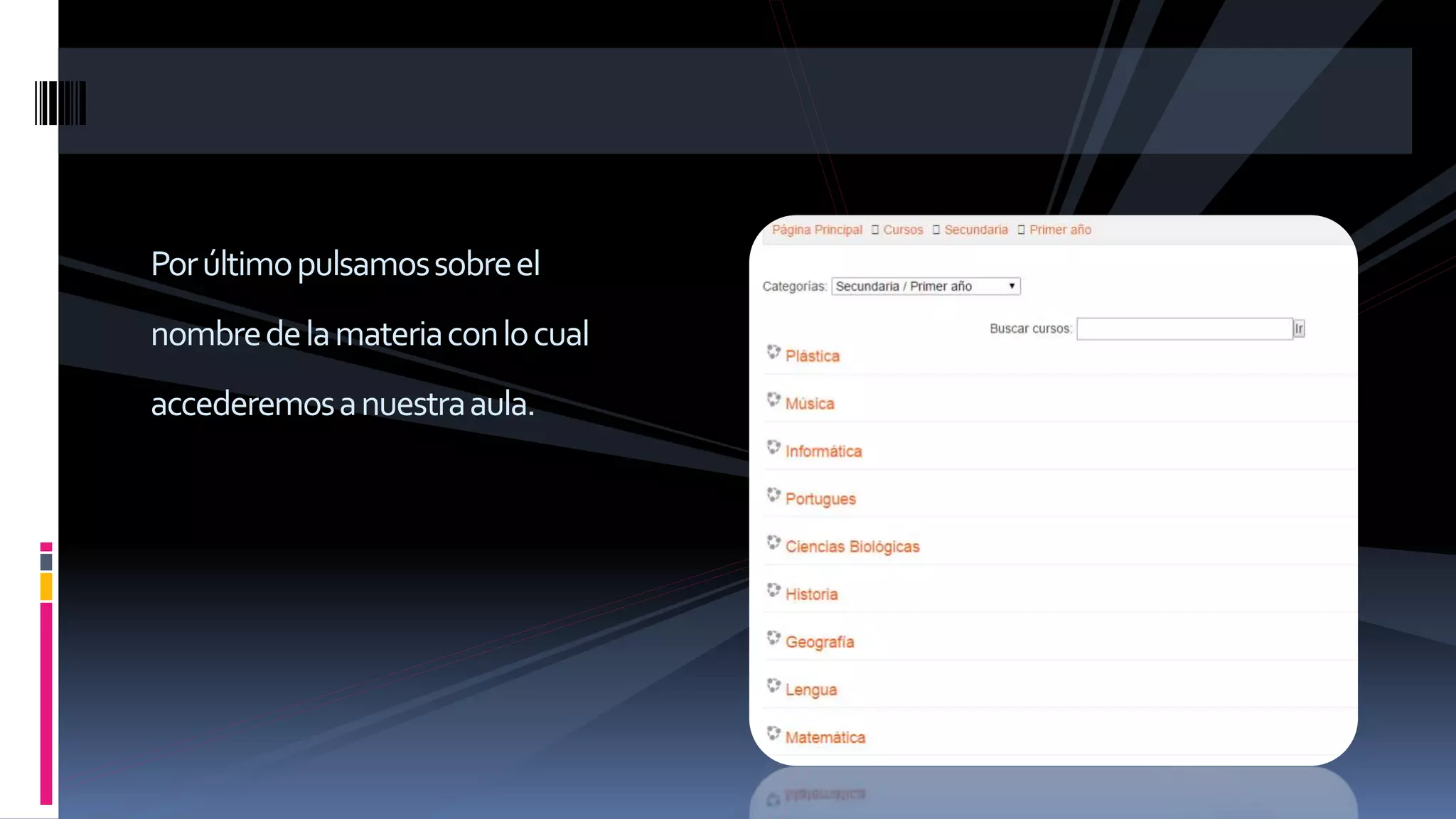Click inside the Buscar cursos search field
The height and width of the screenshot is (819, 1456).
[x=1184, y=328]
